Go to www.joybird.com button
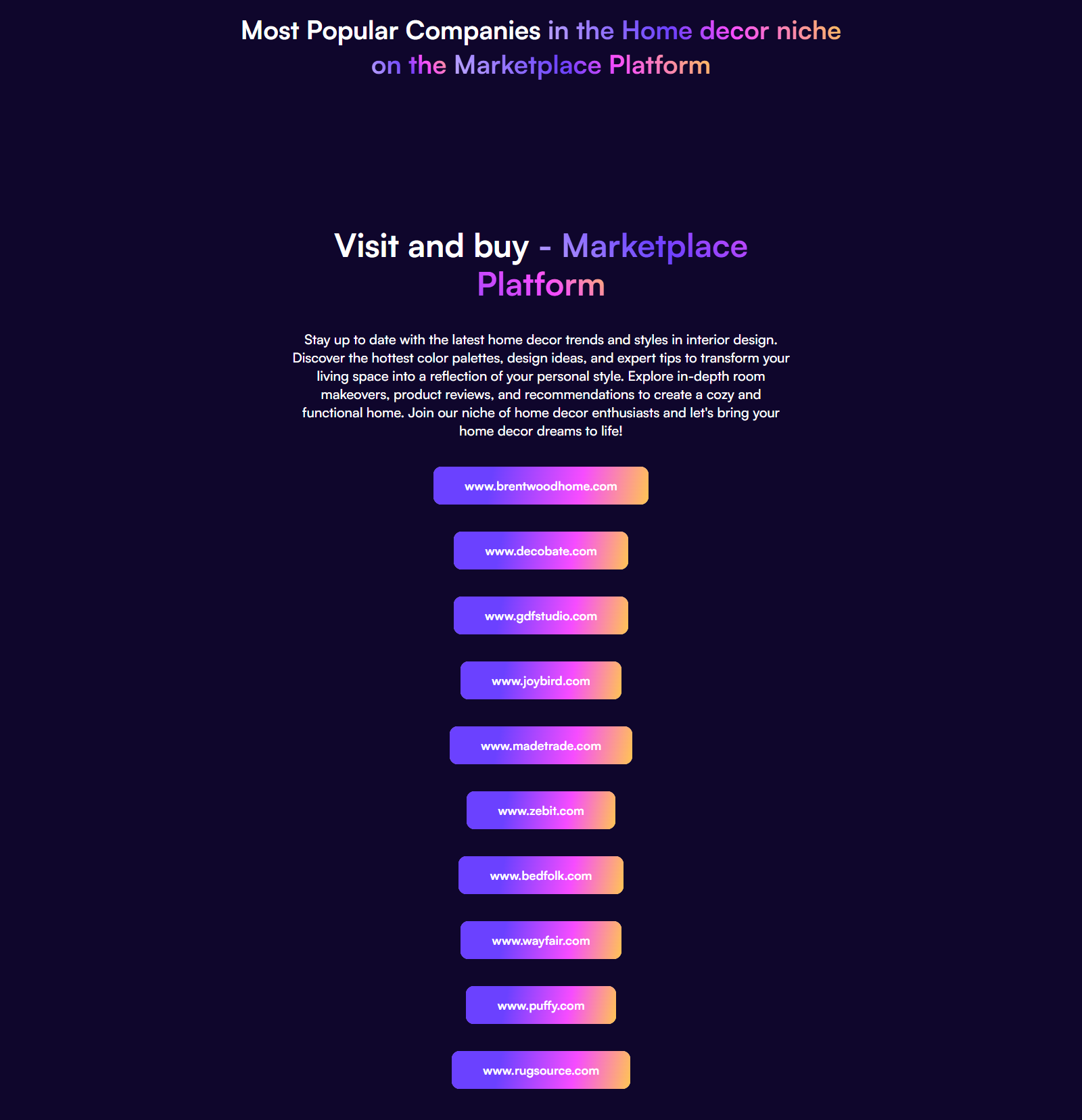 point(541,680)
